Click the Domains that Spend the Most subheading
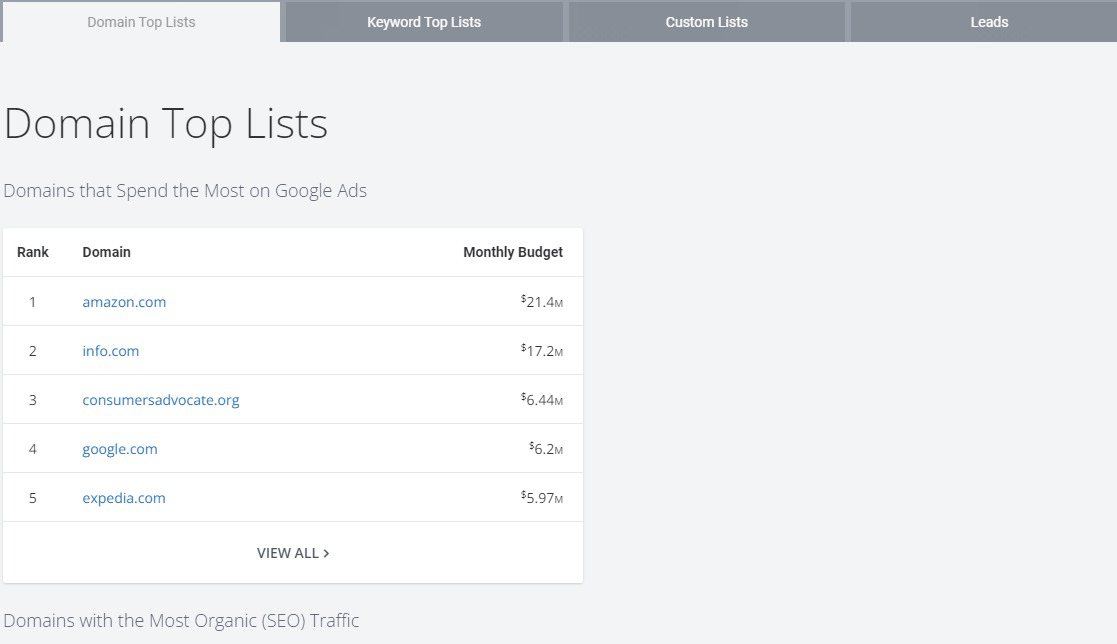 pyautogui.click(x=185, y=191)
